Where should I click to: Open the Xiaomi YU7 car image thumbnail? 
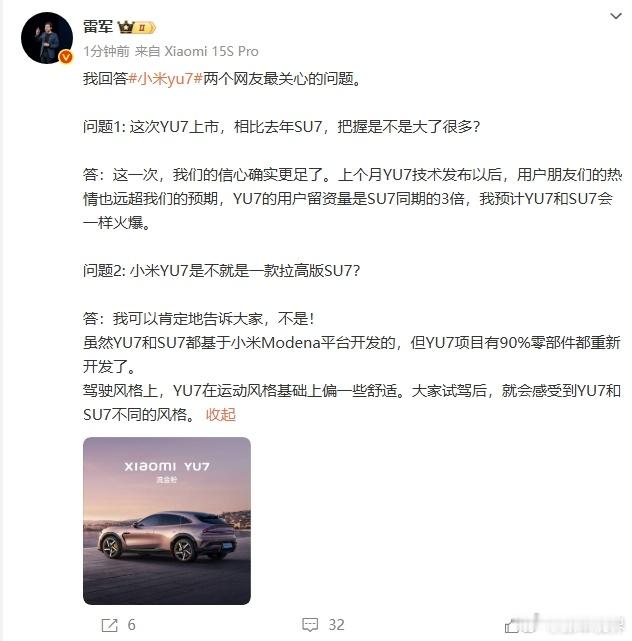point(167,521)
